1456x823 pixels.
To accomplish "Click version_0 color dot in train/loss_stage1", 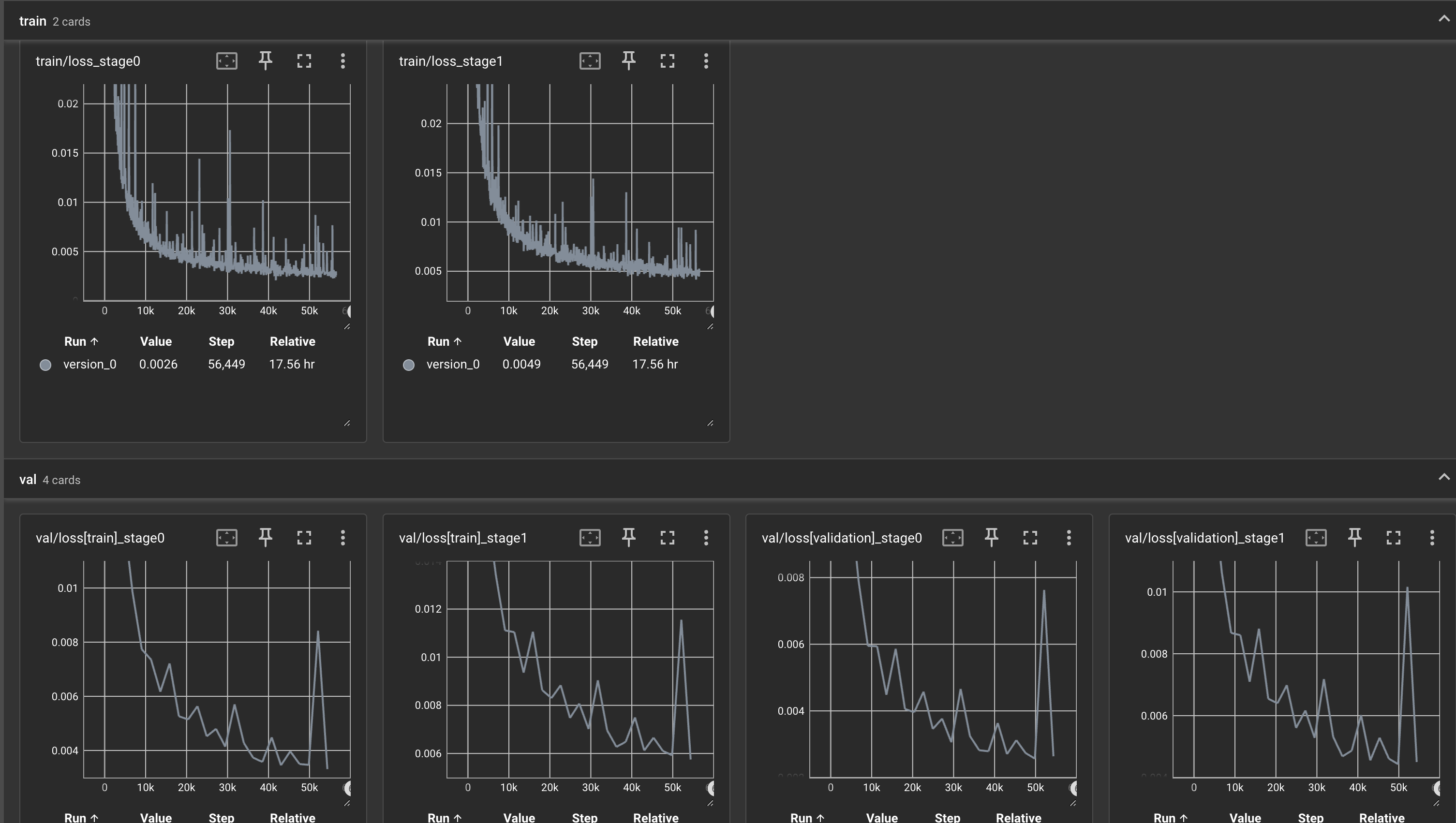I will 408,365.
